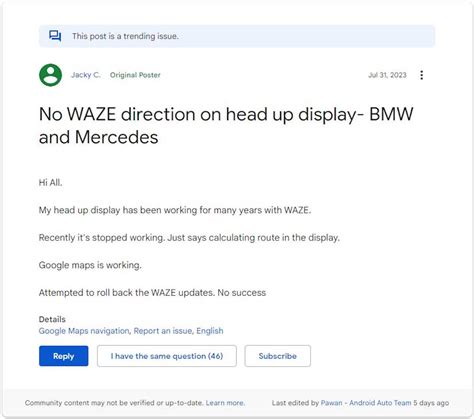474x419 pixels.
Task: Click the line 'Google maps is working.'
Action: pyautogui.click(x=90, y=265)
